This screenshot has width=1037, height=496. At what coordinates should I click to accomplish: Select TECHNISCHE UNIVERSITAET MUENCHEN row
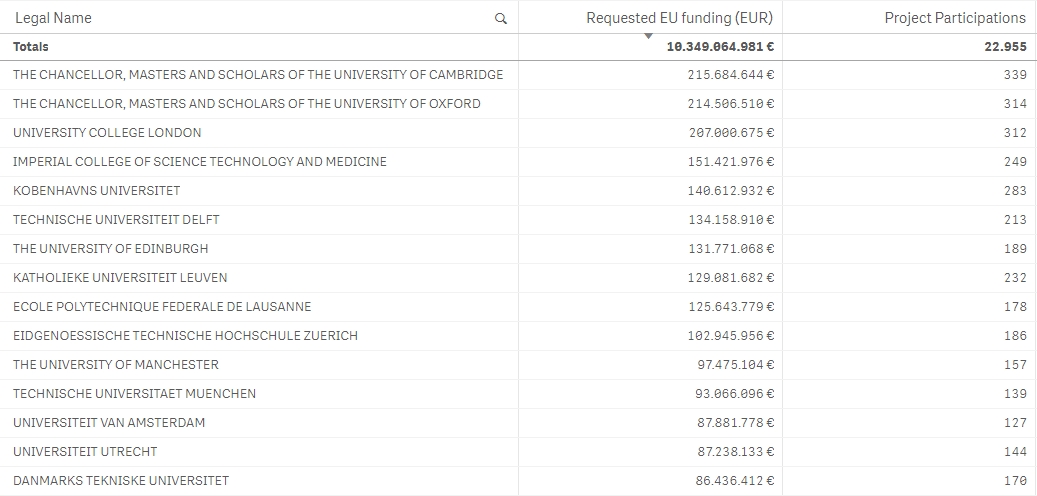pyautogui.click(x=134, y=394)
